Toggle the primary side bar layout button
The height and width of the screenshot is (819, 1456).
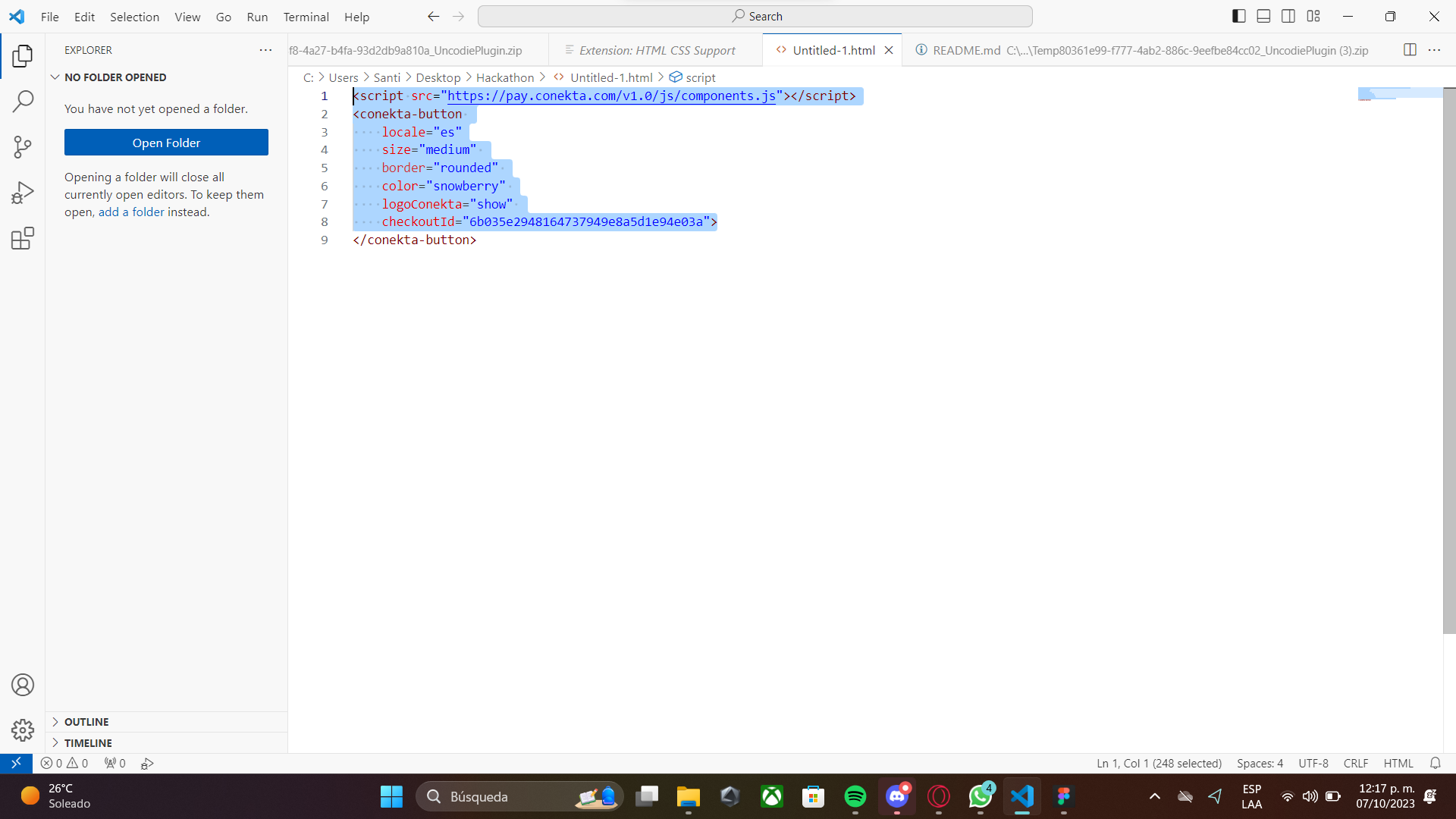(x=1238, y=16)
